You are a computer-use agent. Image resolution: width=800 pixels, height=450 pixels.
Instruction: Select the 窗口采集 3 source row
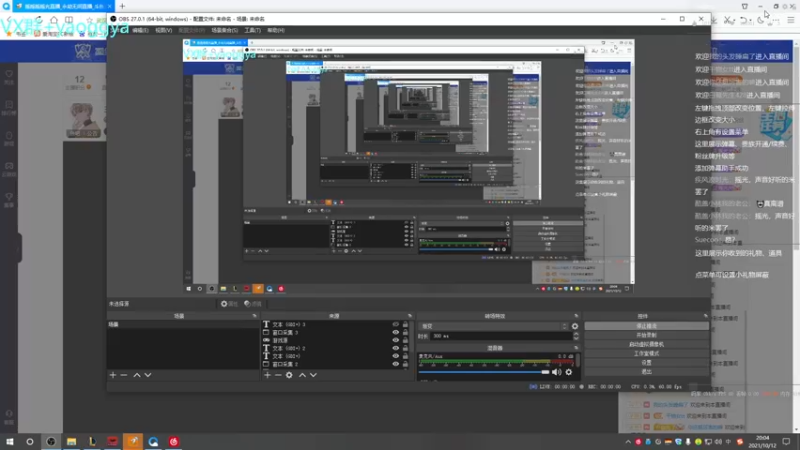(334, 333)
